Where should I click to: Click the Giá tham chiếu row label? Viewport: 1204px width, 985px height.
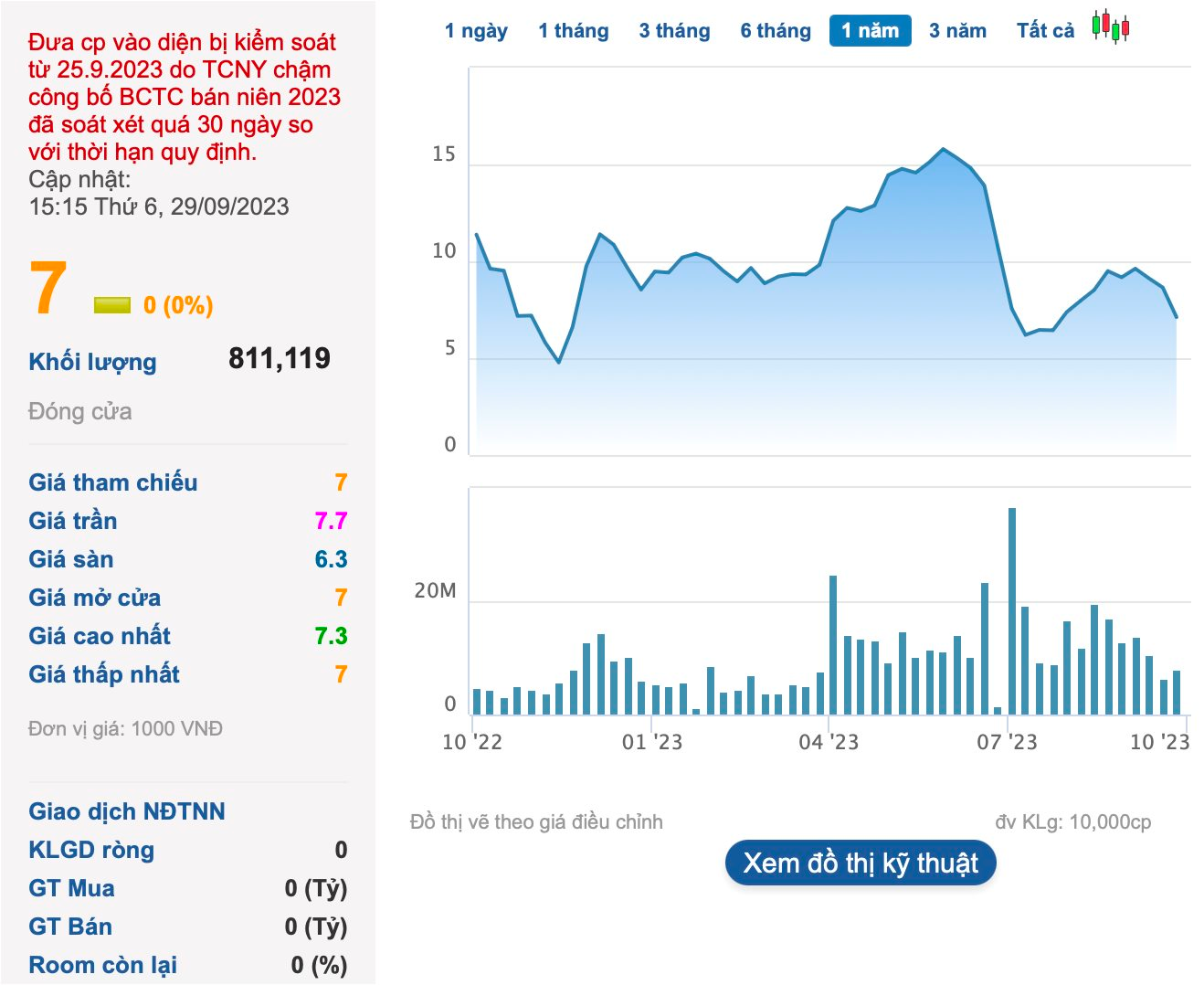[x=113, y=482]
